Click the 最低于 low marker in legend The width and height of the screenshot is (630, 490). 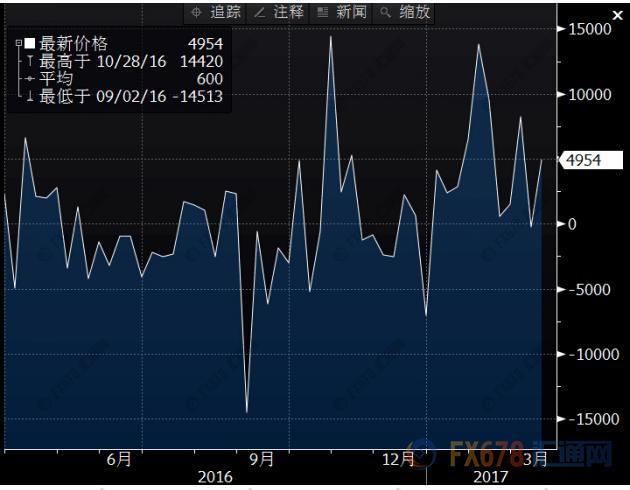click(x=29, y=96)
